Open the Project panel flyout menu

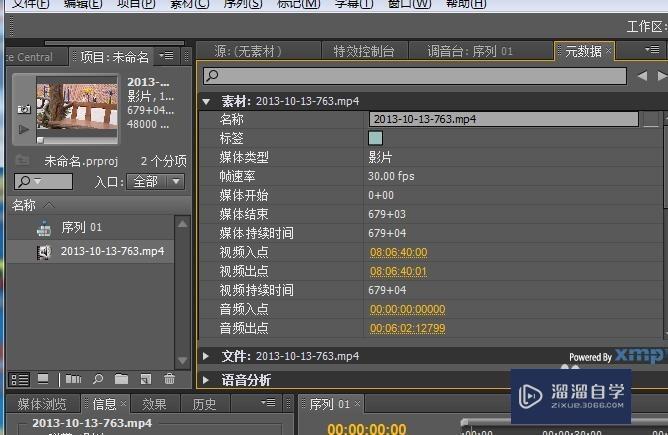[166, 56]
